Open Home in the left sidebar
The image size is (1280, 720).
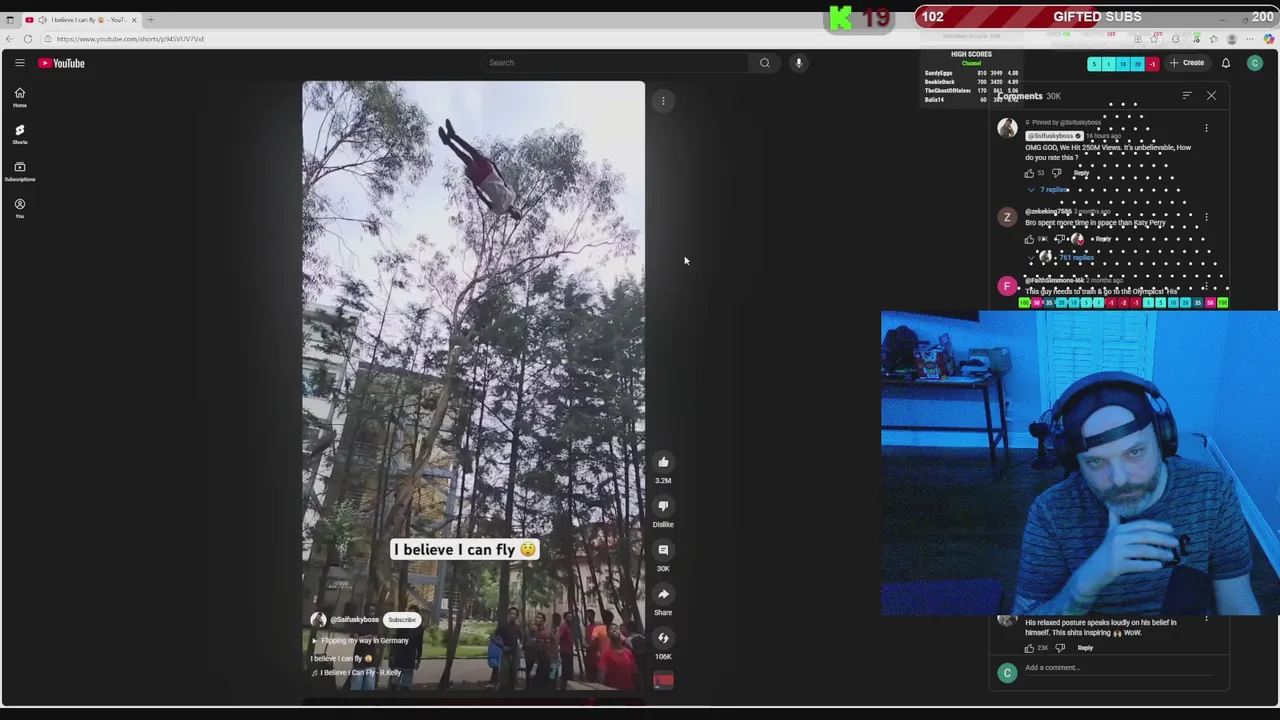19,97
